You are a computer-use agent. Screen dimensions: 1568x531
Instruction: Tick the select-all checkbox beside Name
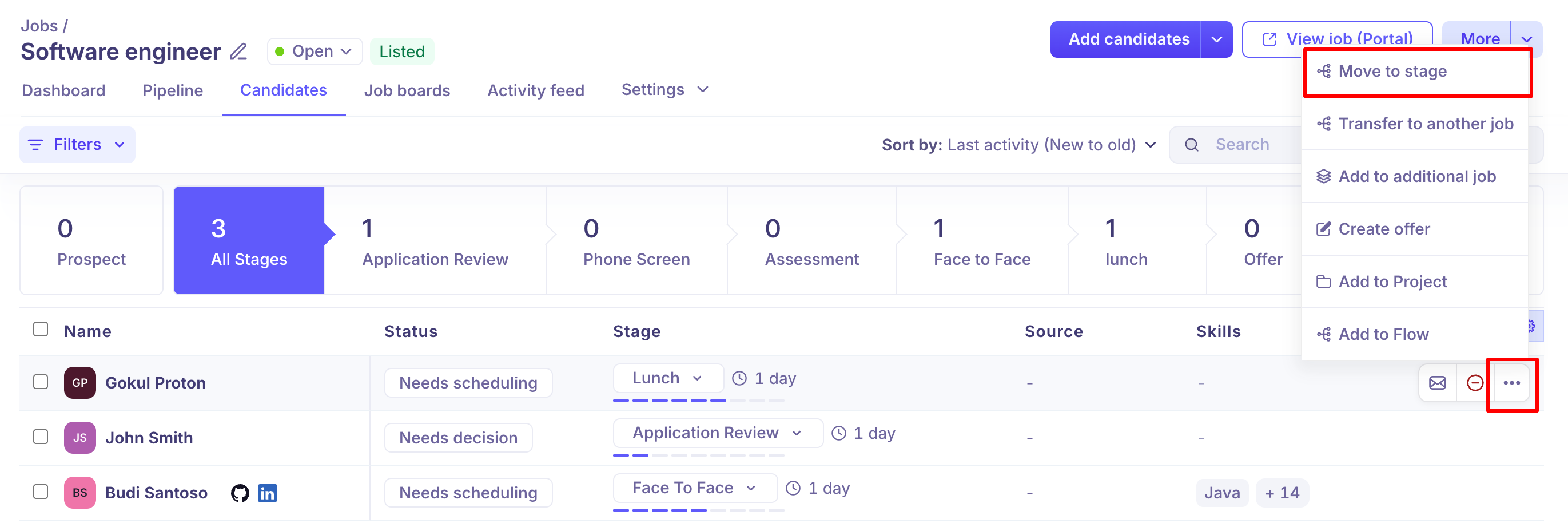tap(41, 330)
